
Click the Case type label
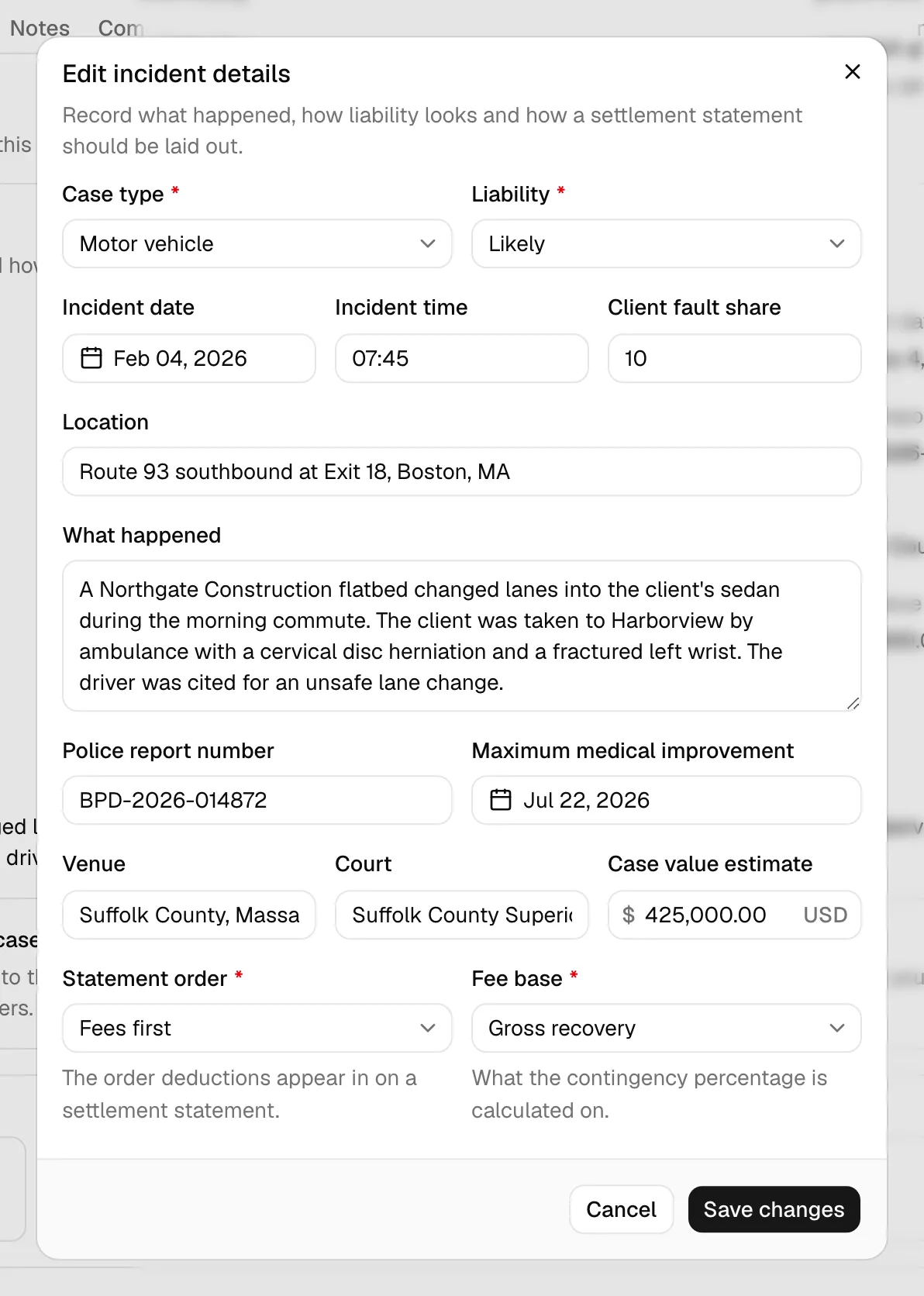(x=113, y=194)
